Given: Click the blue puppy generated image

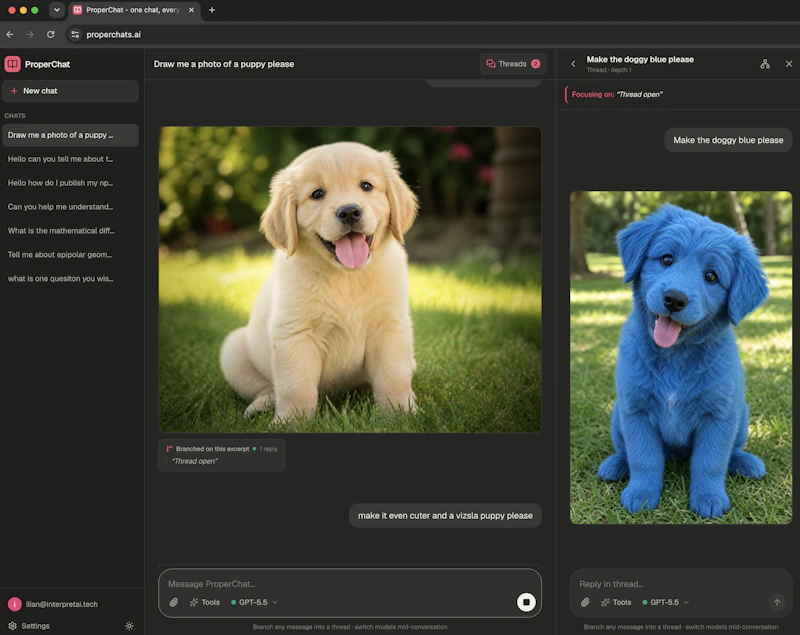Looking at the screenshot, I should point(681,358).
